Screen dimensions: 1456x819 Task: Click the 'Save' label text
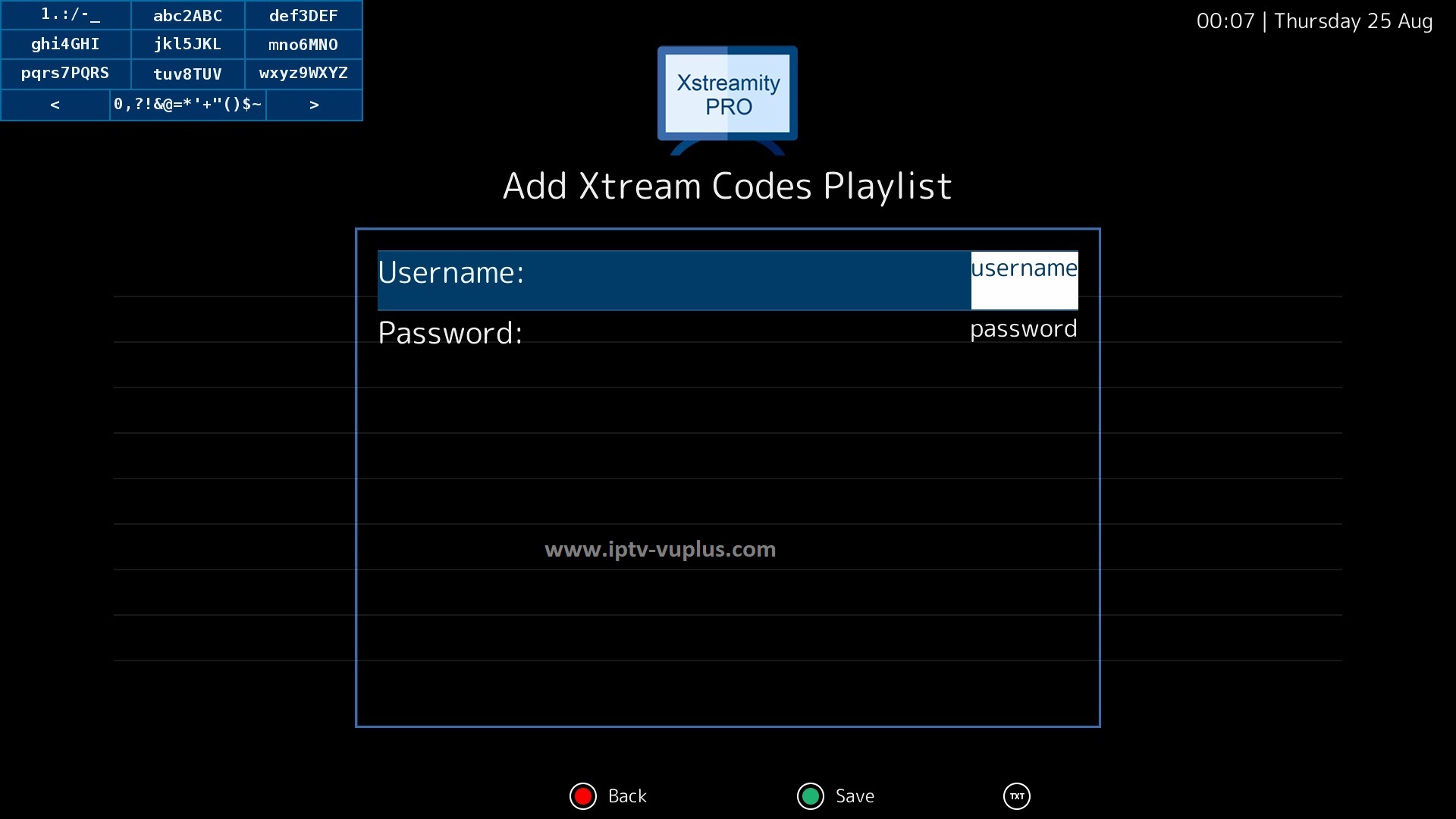coord(855,796)
